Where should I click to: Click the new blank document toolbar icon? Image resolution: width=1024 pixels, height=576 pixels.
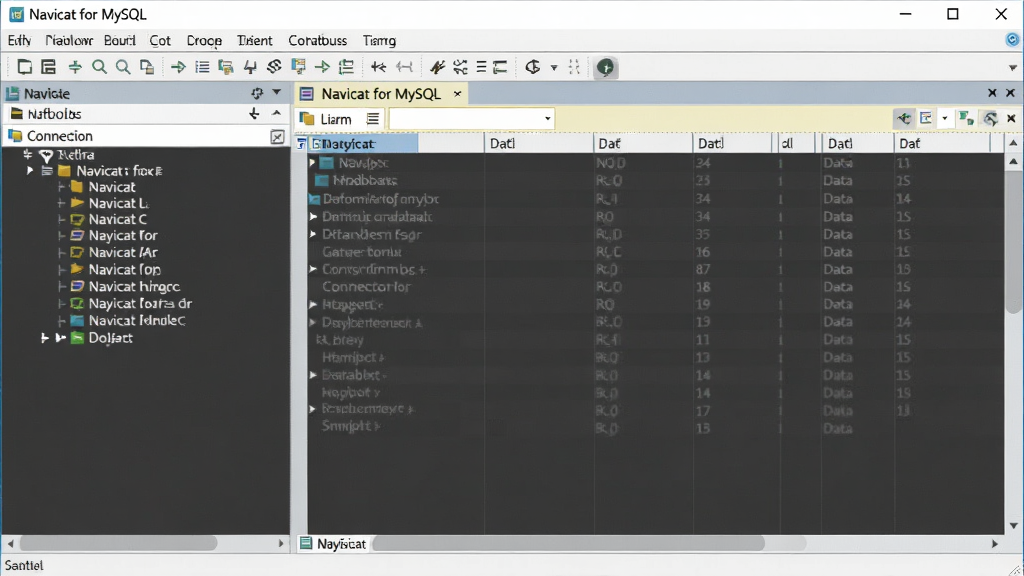tap(24, 67)
